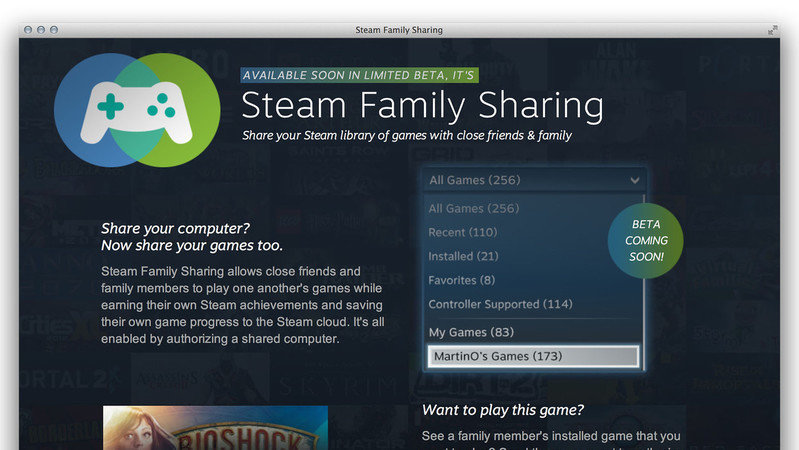Click the Available Soon in Limited Beta banner

359,75
